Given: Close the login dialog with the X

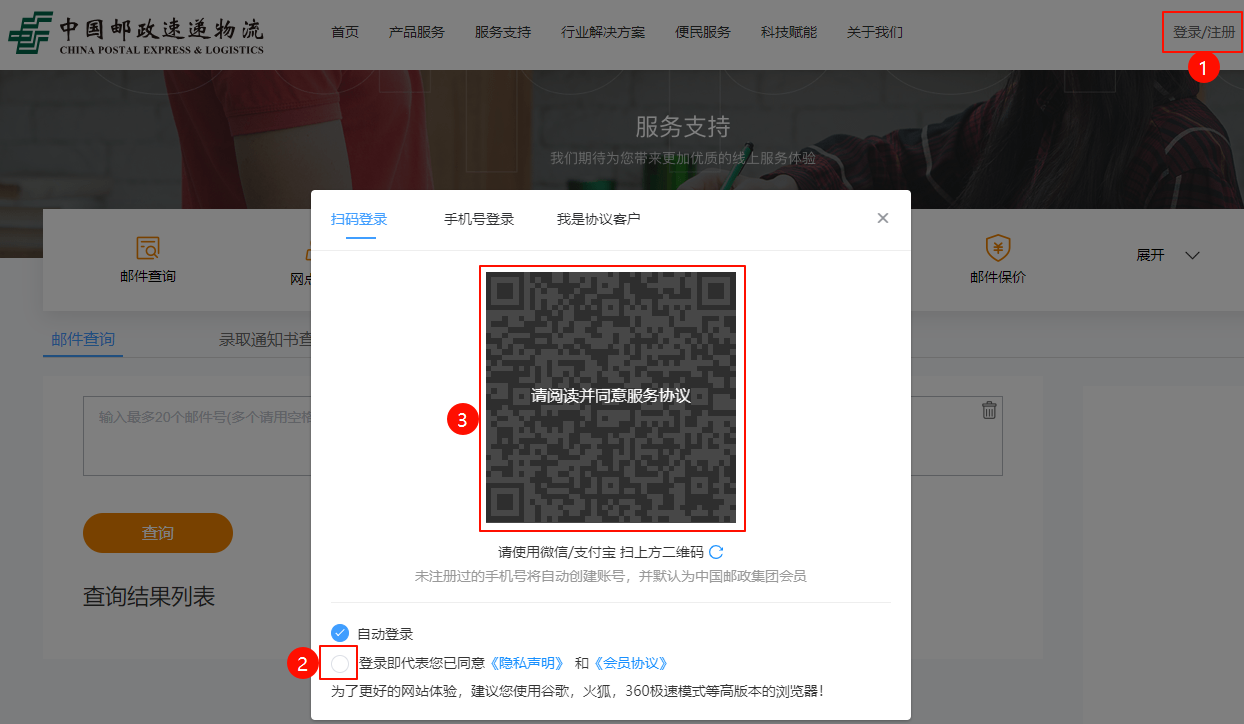Looking at the screenshot, I should (882, 218).
